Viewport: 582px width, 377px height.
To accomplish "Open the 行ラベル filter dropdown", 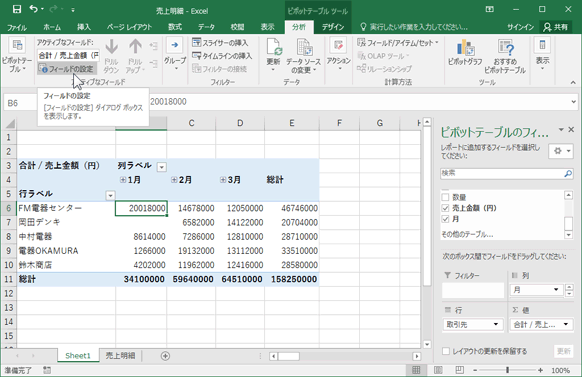I will [x=110, y=195].
